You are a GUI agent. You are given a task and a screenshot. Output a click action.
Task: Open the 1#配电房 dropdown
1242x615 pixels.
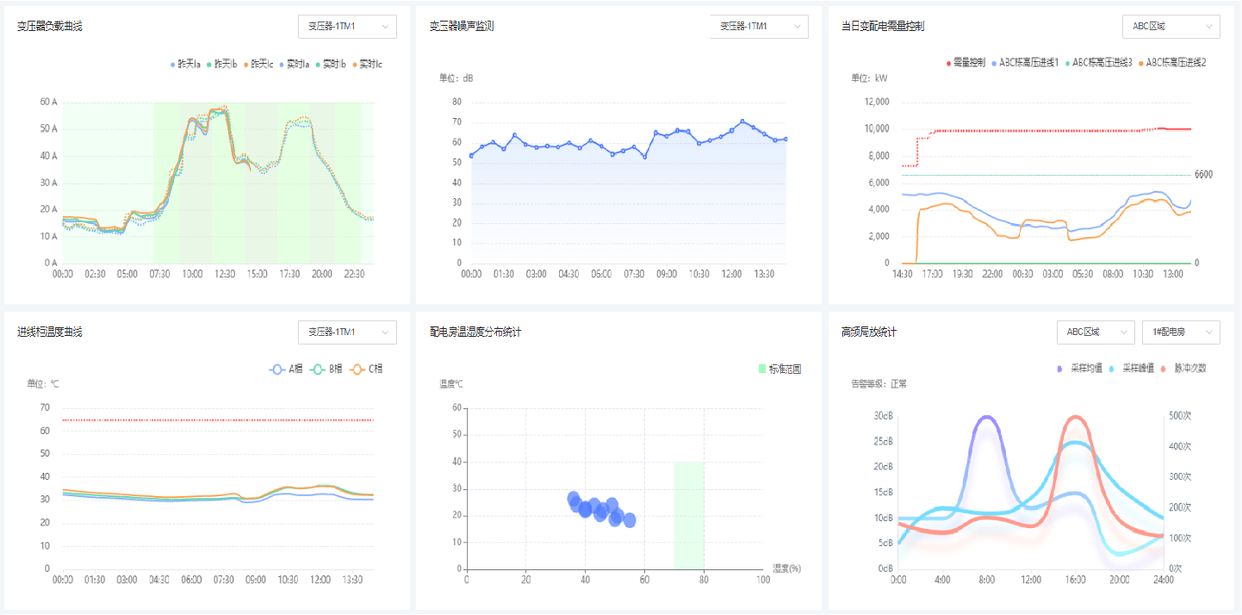[x=1181, y=331]
